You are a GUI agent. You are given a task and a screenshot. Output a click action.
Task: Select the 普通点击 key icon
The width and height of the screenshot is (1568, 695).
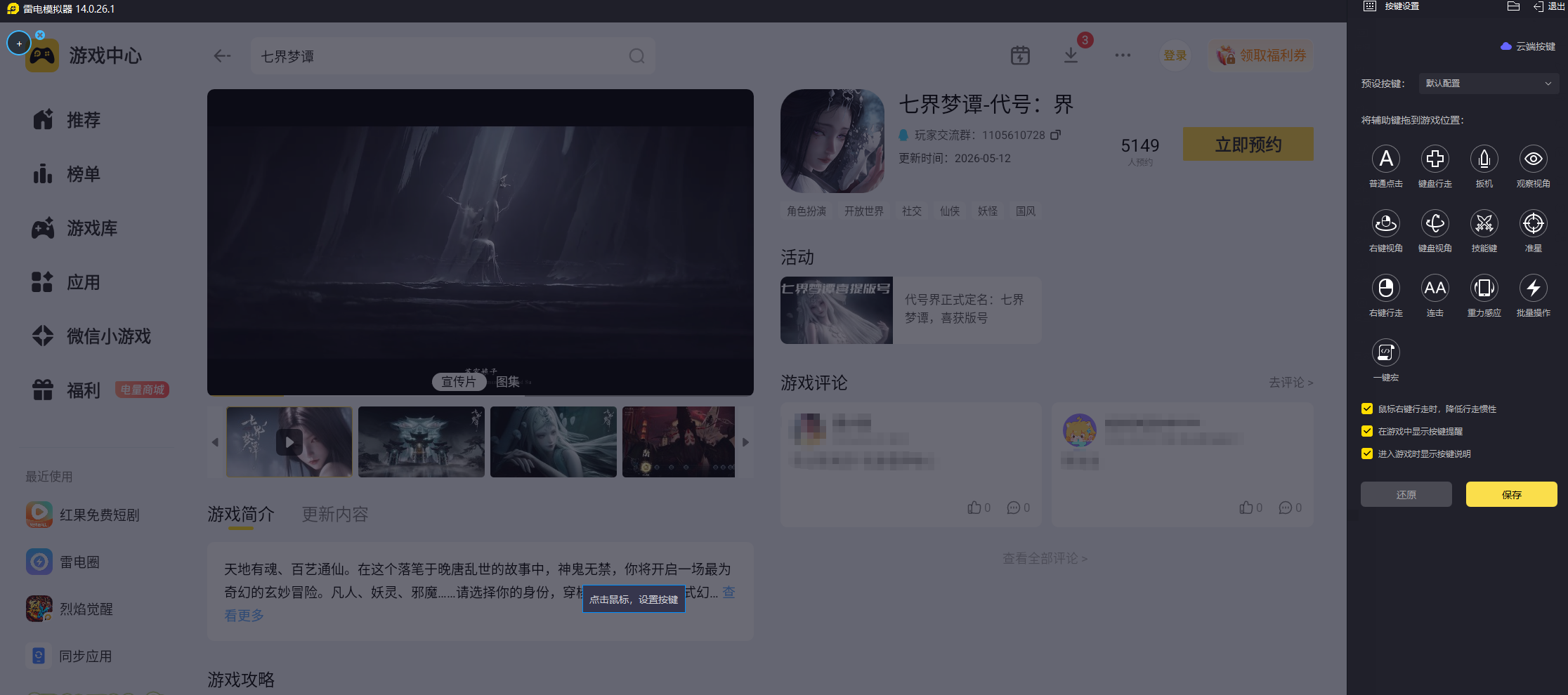tap(1385, 159)
